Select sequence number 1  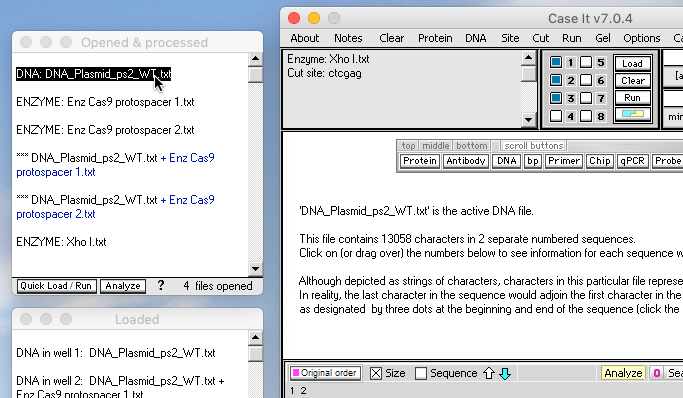pos(292,391)
